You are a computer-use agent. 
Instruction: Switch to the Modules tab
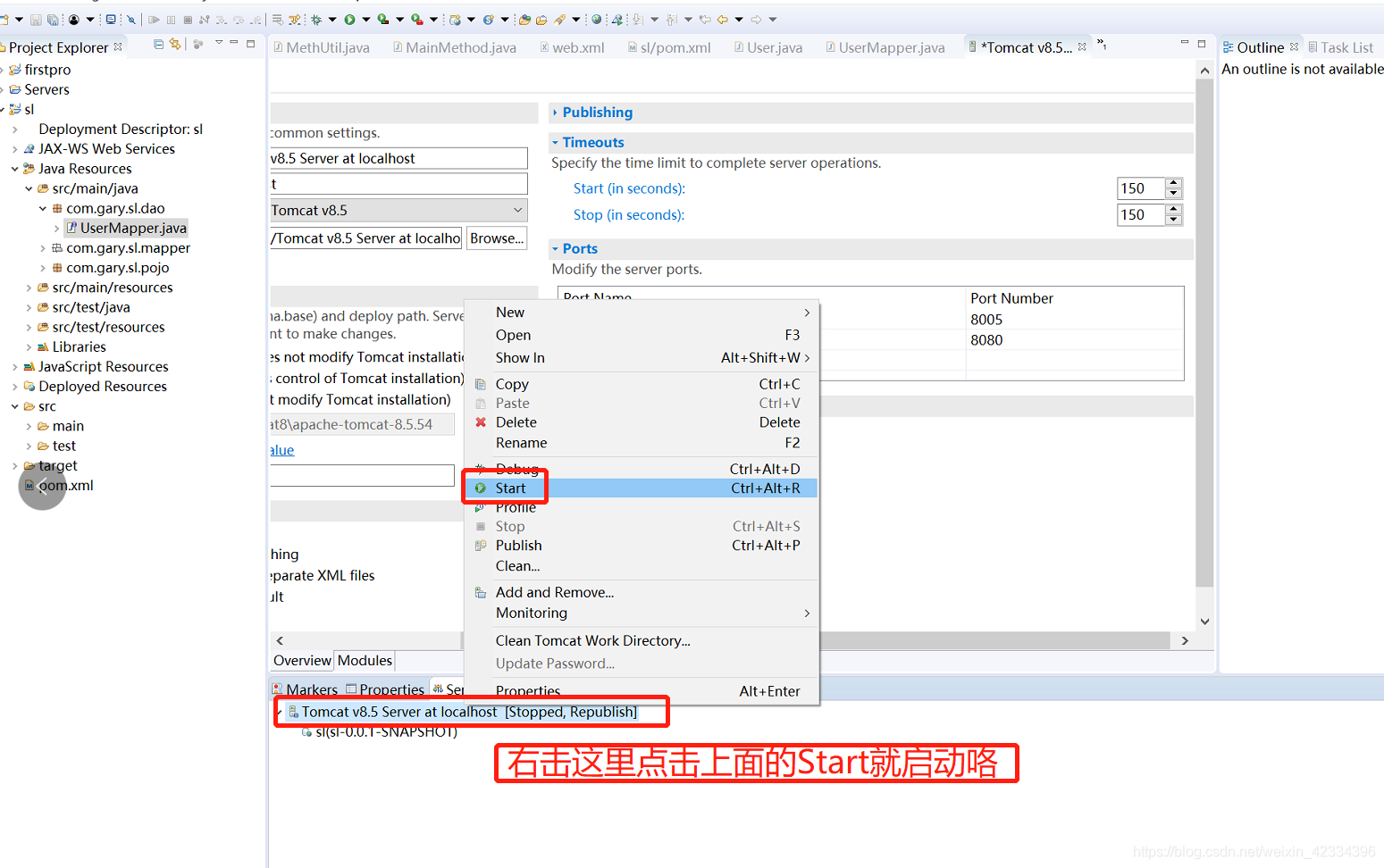click(x=365, y=661)
